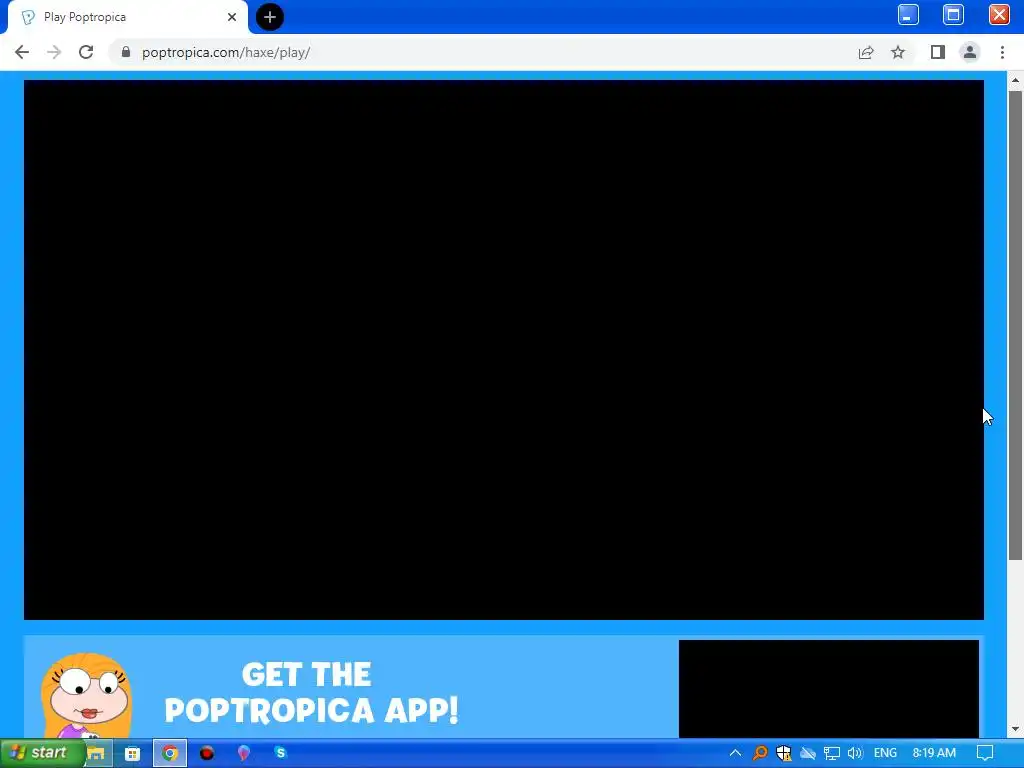1024x768 pixels.
Task: Bookmark this page with star icon
Action: [x=899, y=52]
